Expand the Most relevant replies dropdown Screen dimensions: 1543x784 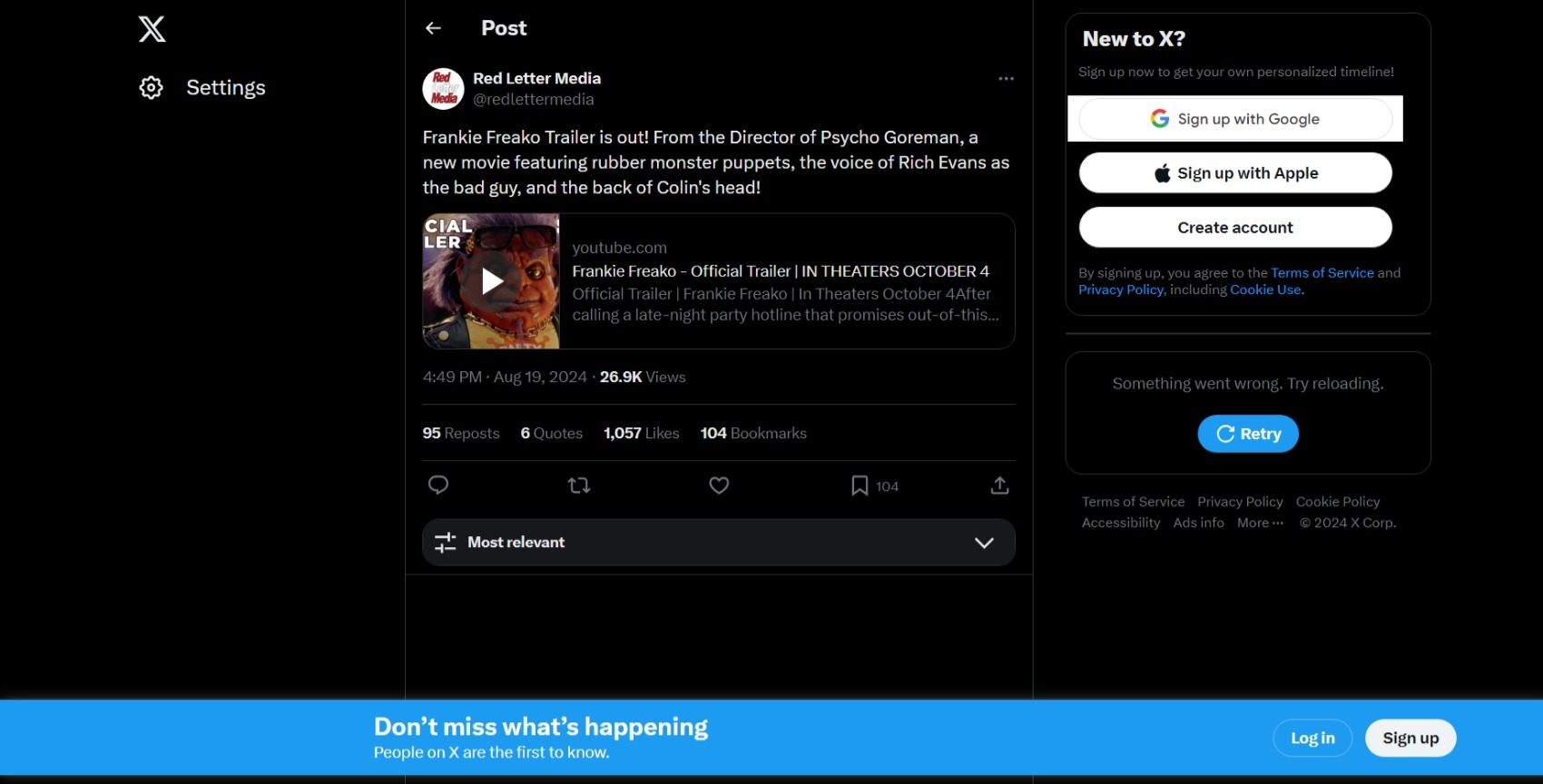pyautogui.click(x=719, y=543)
